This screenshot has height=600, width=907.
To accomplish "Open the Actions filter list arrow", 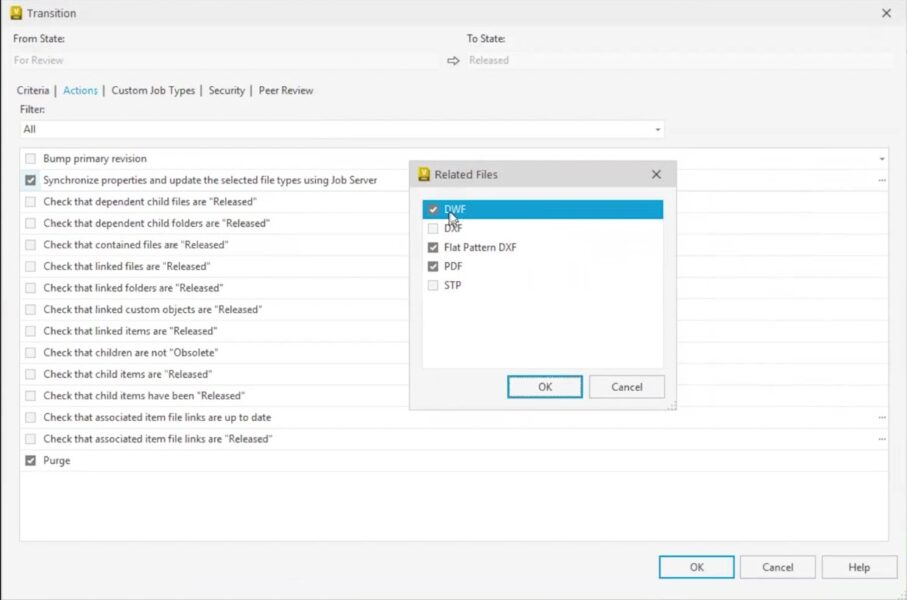I will pos(658,129).
